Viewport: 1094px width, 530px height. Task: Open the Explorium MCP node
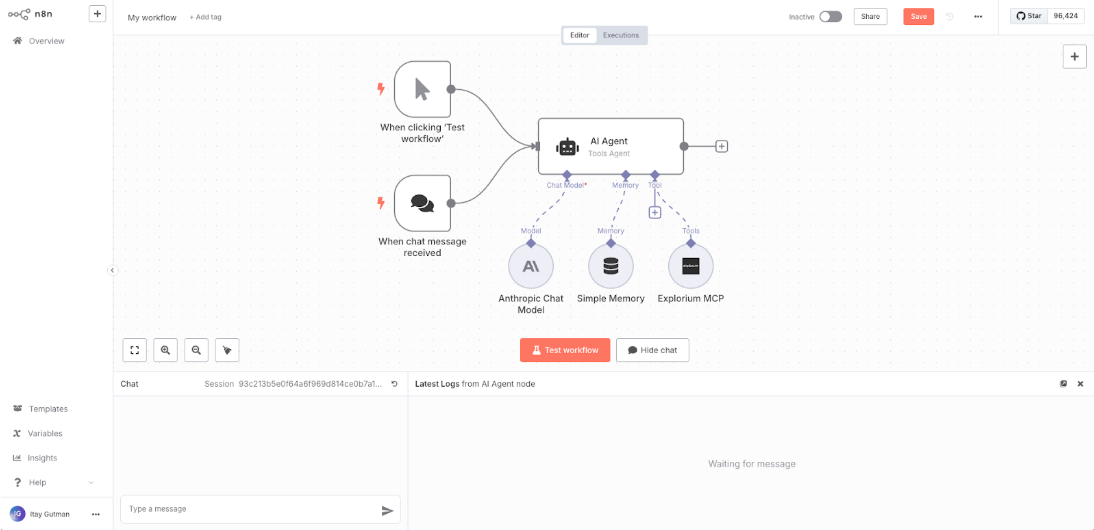tap(691, 266)
